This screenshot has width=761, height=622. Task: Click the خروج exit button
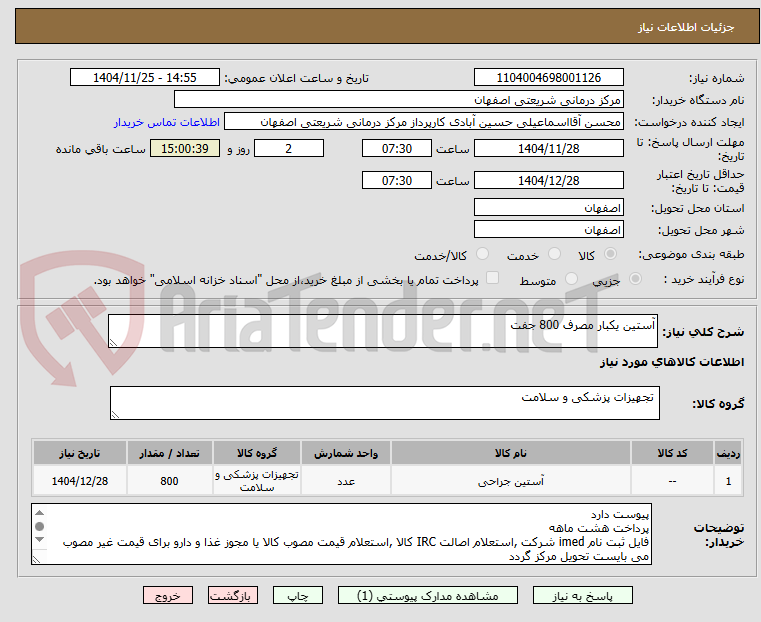click(167, 595)
